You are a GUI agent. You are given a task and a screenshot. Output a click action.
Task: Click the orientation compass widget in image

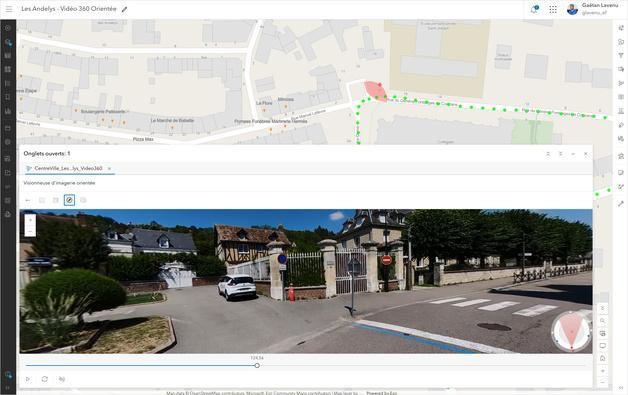coord(572,331)
